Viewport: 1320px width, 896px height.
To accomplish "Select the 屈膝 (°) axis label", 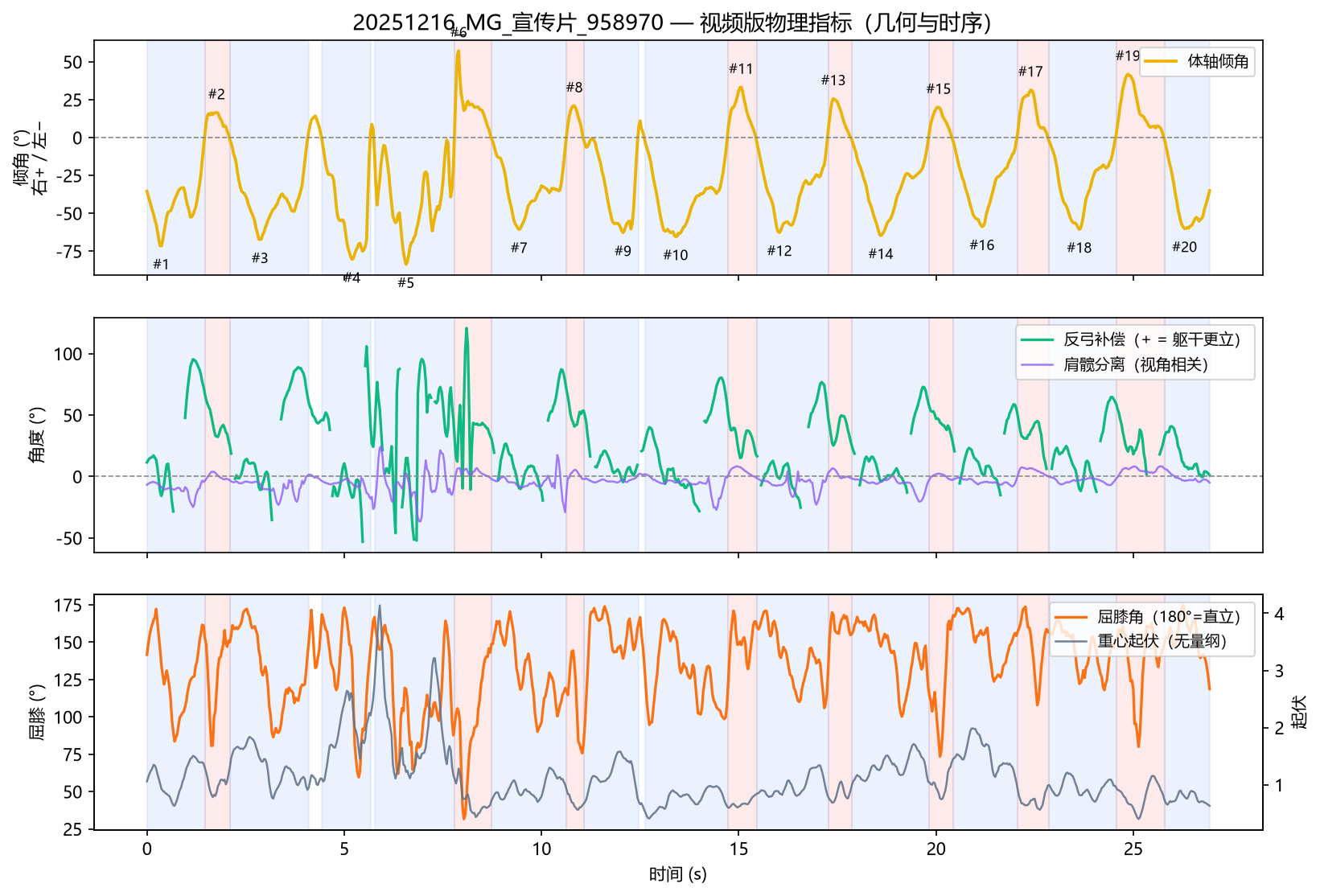I will pyautogui.click(x=36, y=712).
